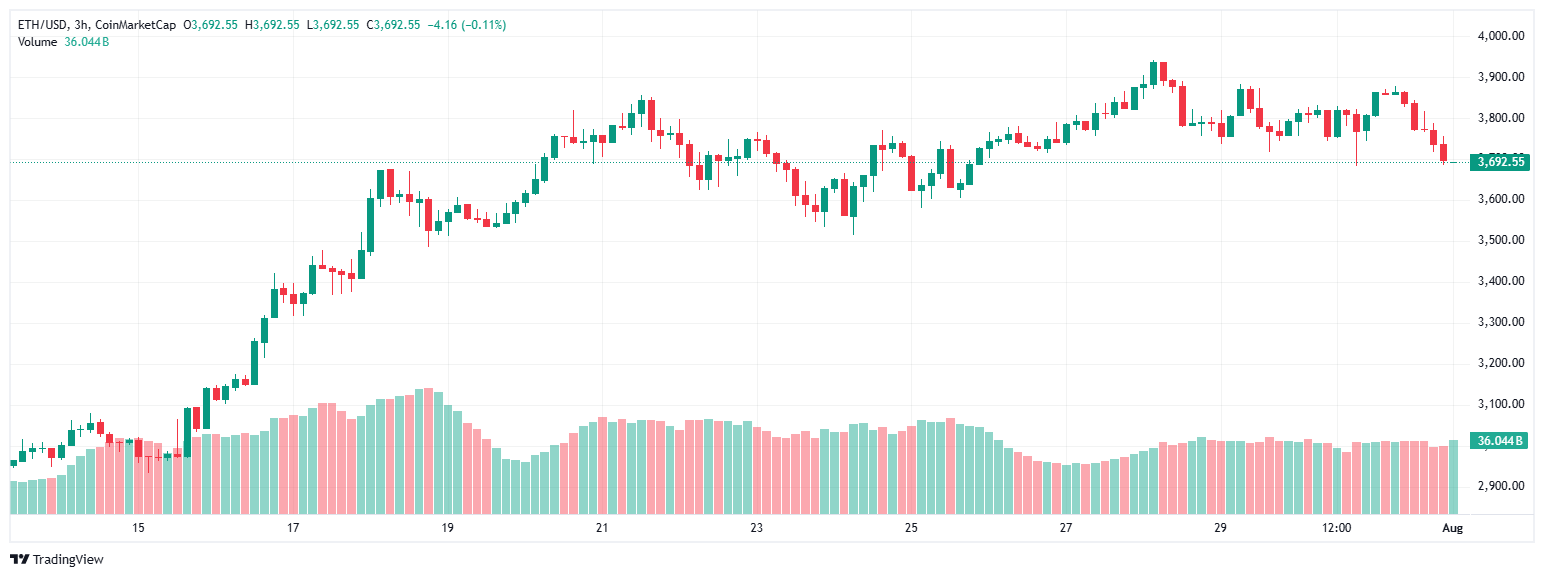Click the 3,500.00 price axis label
Image resolution: width=1544 pixels, height=577 pixels.
point(1500,240)
